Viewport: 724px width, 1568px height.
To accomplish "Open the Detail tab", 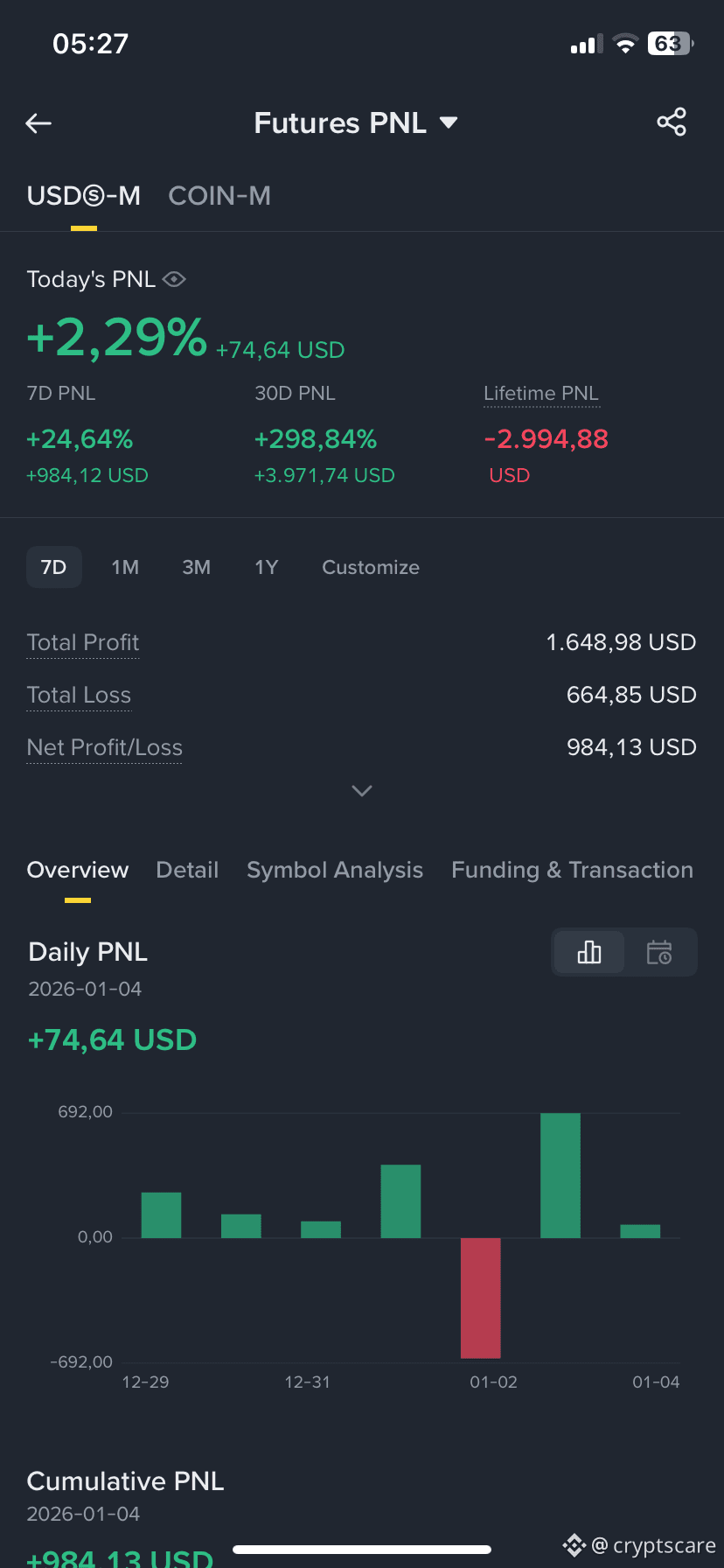I will [x=187, y=870].
